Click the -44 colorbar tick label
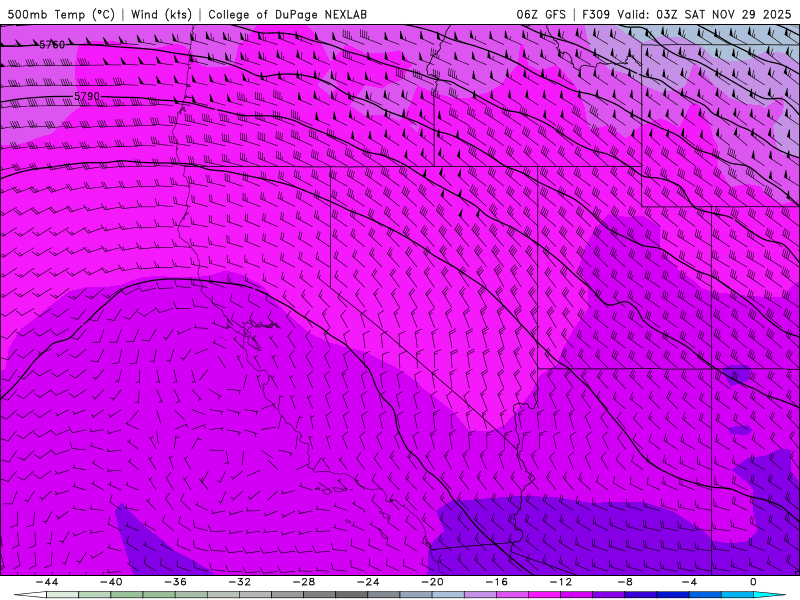Image resolution: width=800 pixels, height=600 pixels. pyautogui.click(x=47, y=582)
